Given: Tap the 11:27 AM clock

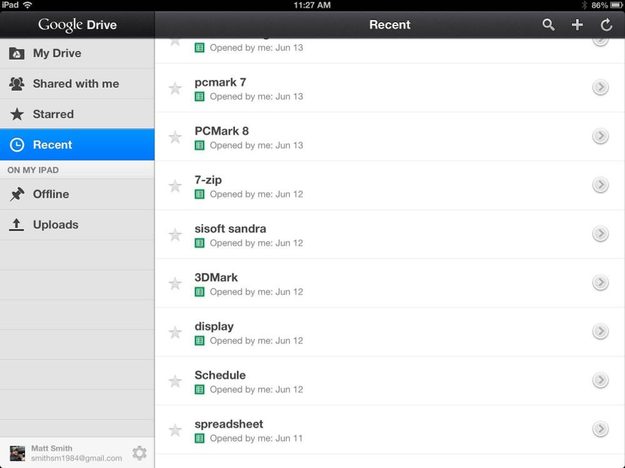Looking at the screenshot, I should (312, 5).
